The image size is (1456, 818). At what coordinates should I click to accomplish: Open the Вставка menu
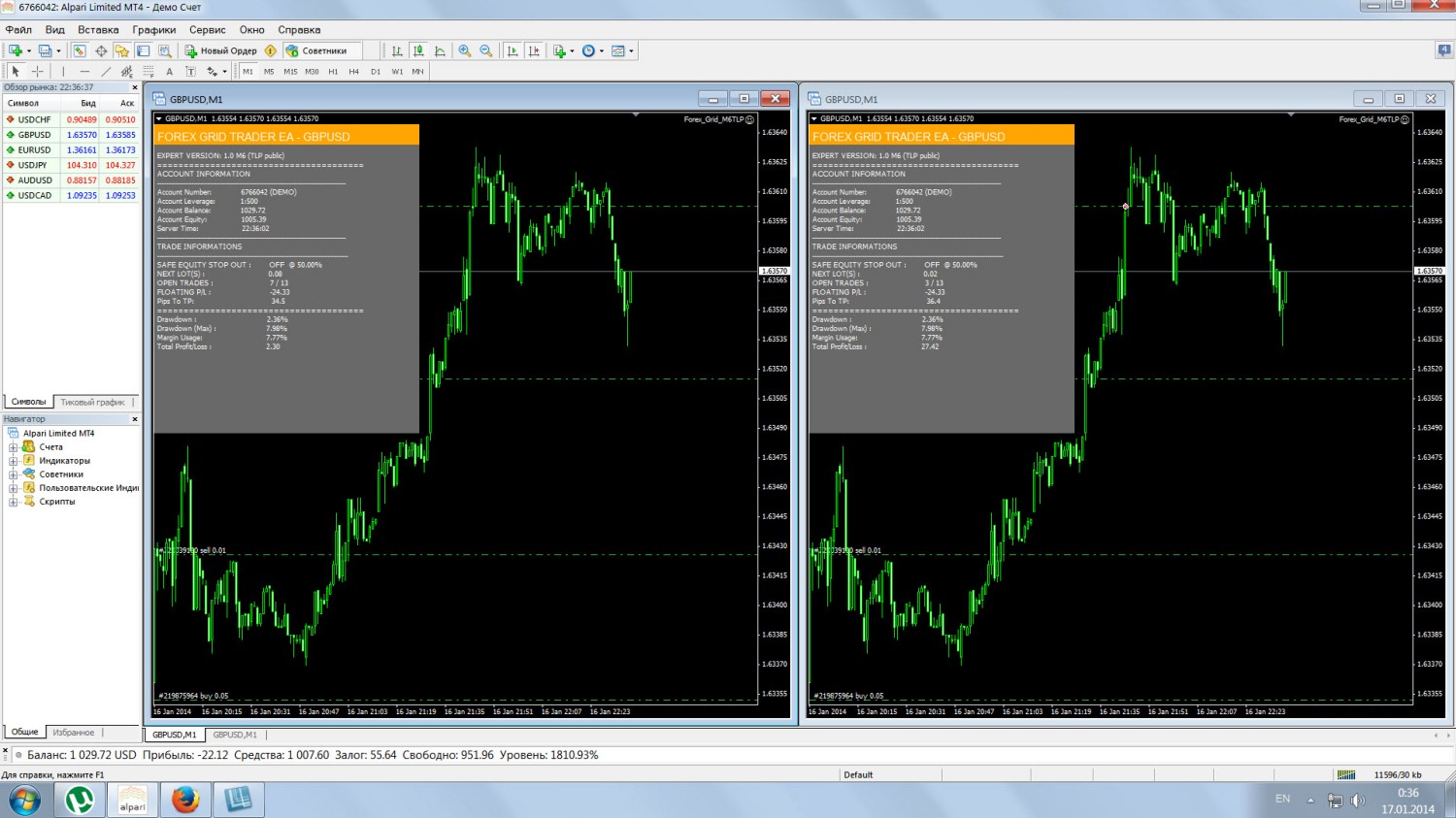98,30
